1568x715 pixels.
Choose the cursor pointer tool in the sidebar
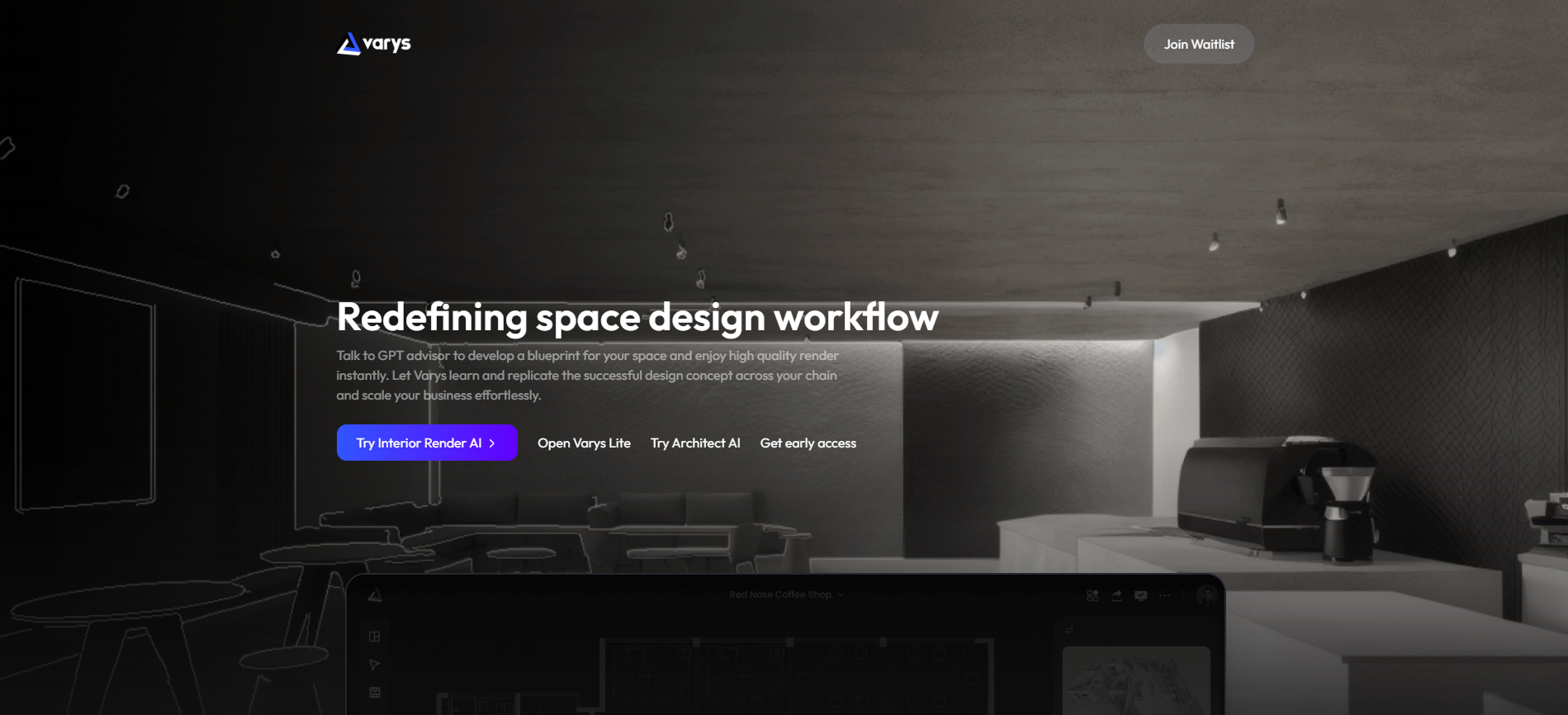pyautogui.click(x=375, y=665)
